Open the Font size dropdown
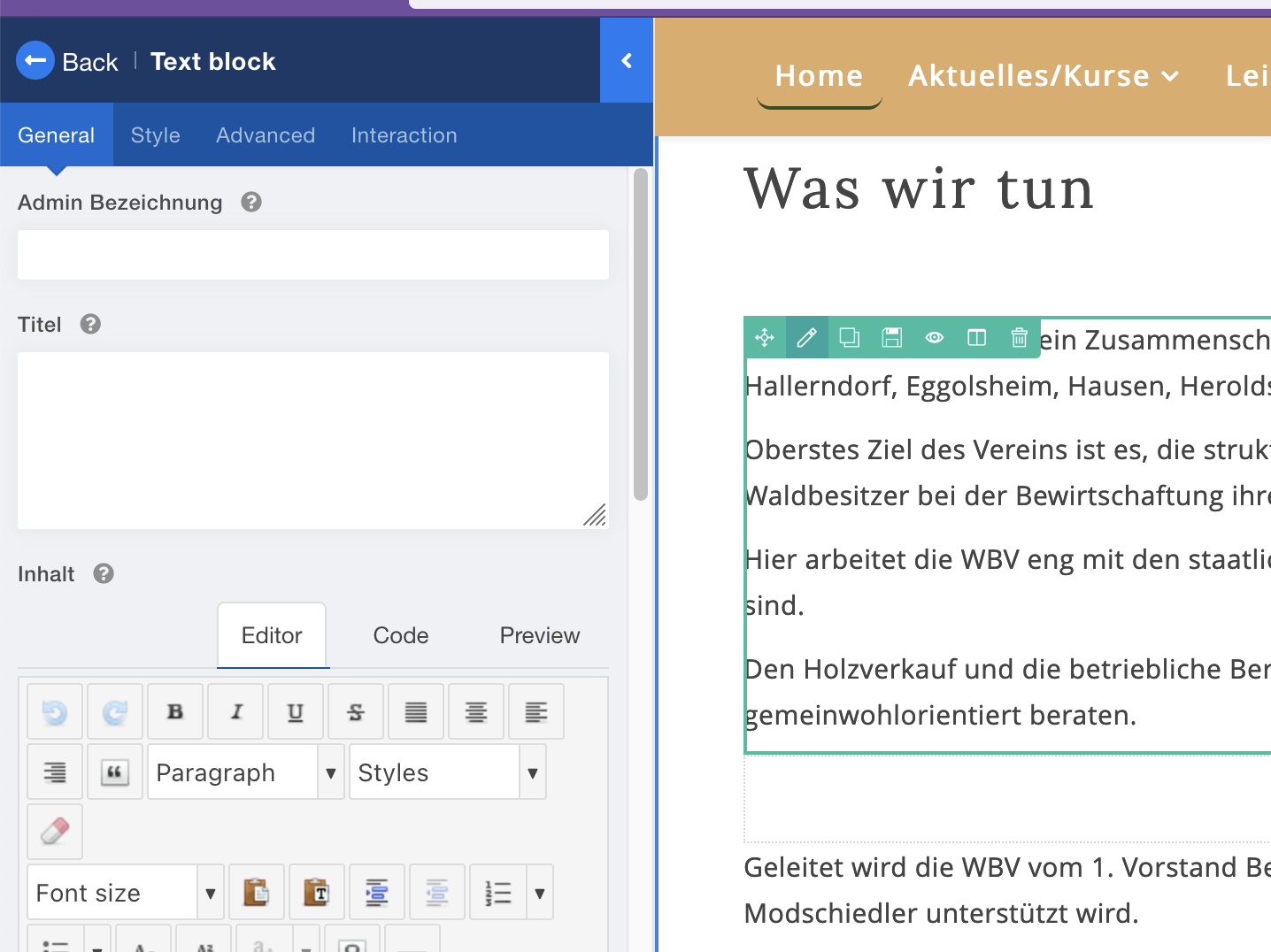This screenshot has width=1271, height=952. pyautogui.click(x=125, y=893)
